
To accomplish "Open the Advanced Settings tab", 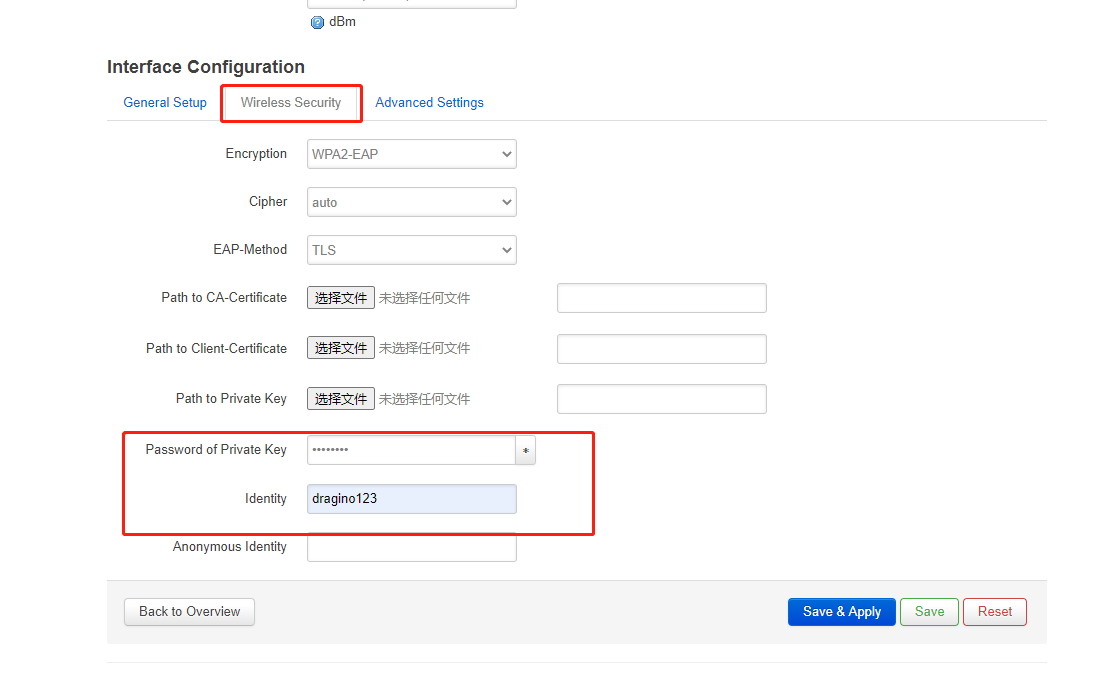I will (429, 102).
